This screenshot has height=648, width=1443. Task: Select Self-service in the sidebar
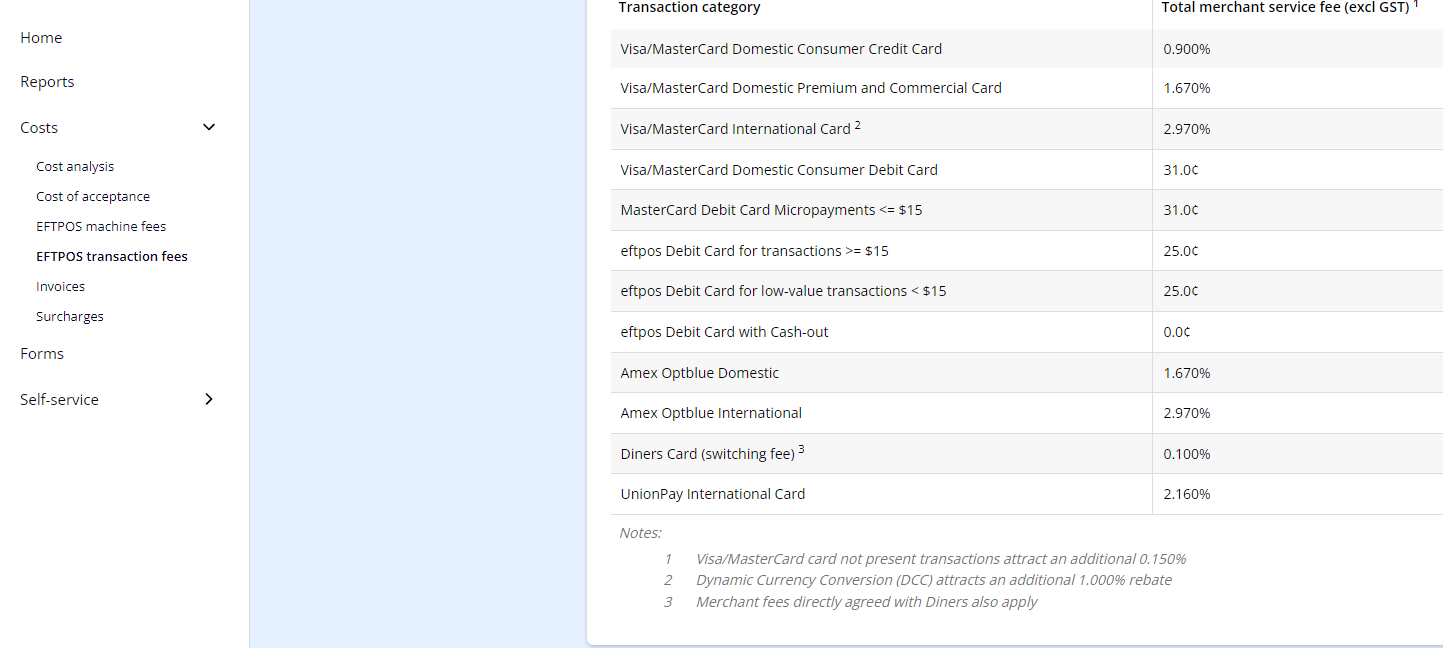[59, 400]
